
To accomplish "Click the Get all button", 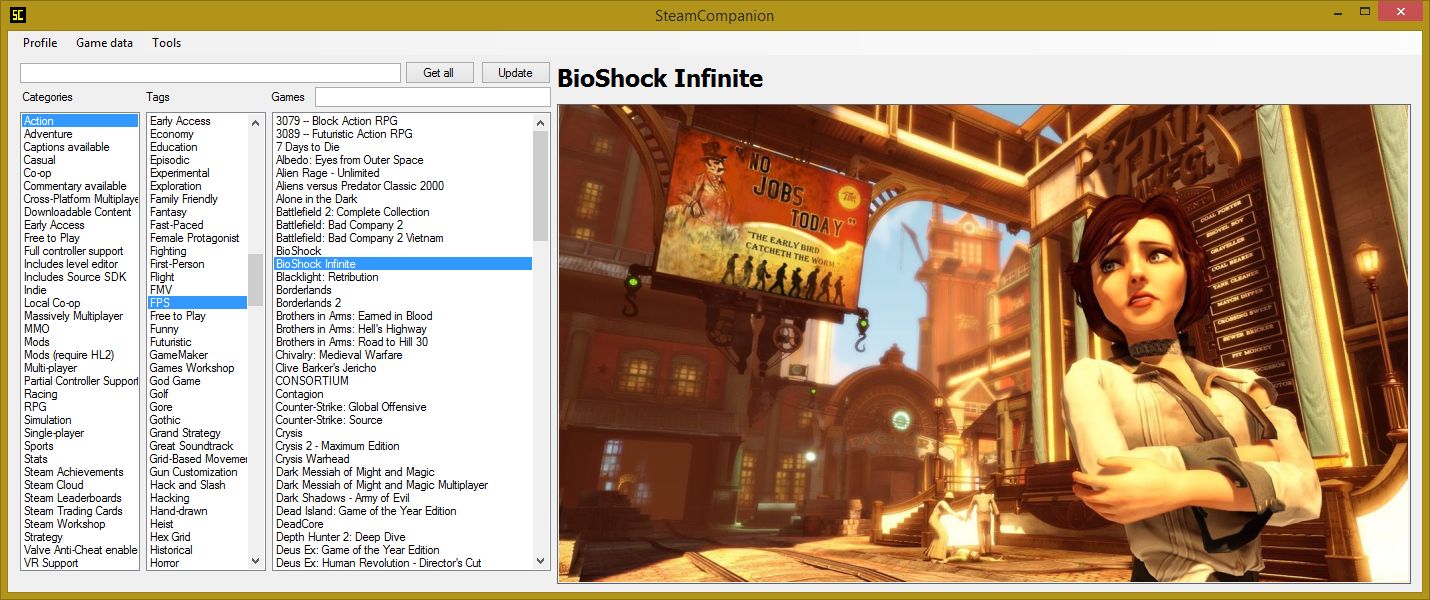I will tap(439, 73).
